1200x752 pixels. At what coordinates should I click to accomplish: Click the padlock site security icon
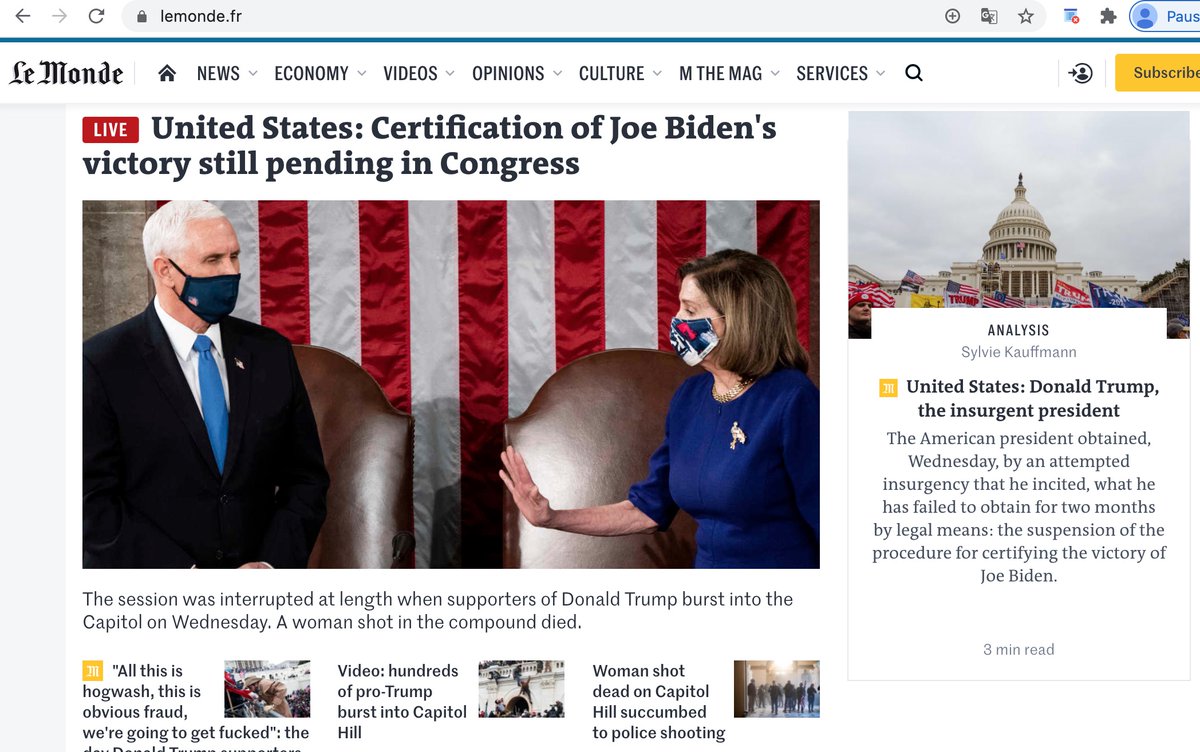click(141, 17)
